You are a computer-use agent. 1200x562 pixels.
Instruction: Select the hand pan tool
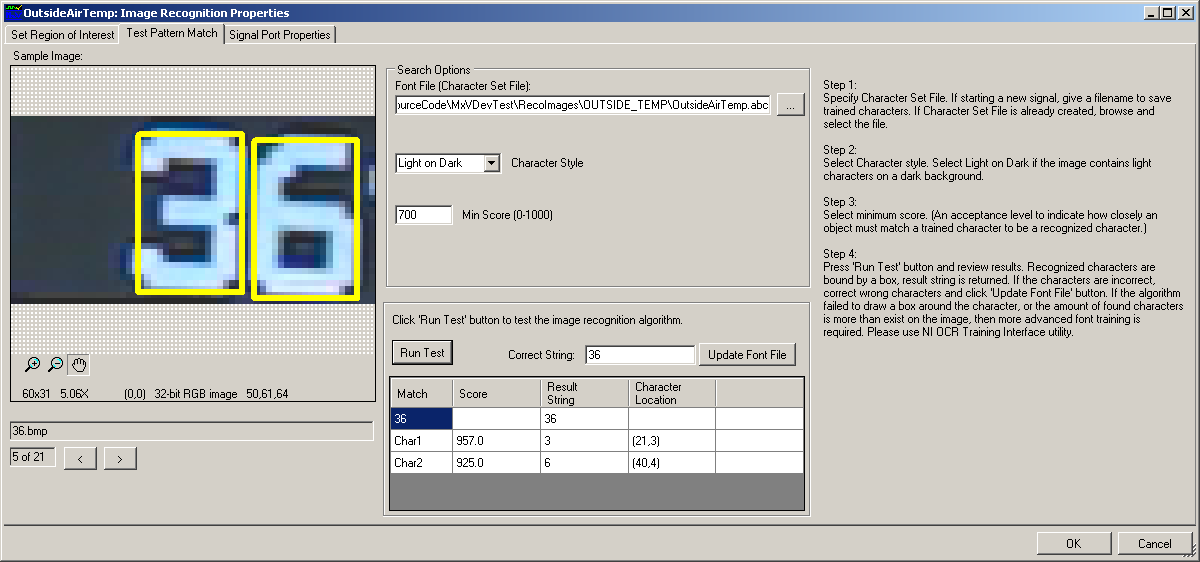(79, 365)
